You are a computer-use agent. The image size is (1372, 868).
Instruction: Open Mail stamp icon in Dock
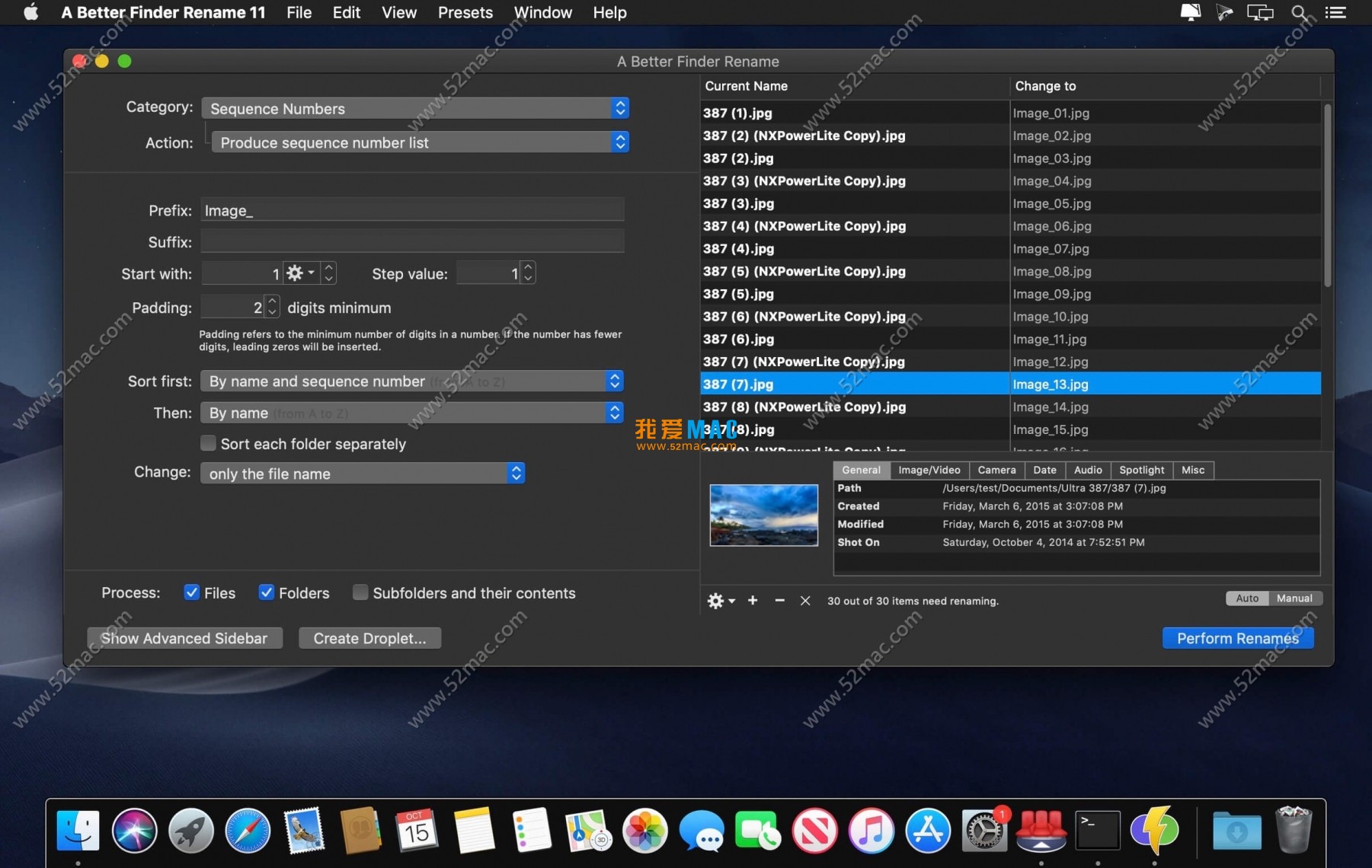304,830
